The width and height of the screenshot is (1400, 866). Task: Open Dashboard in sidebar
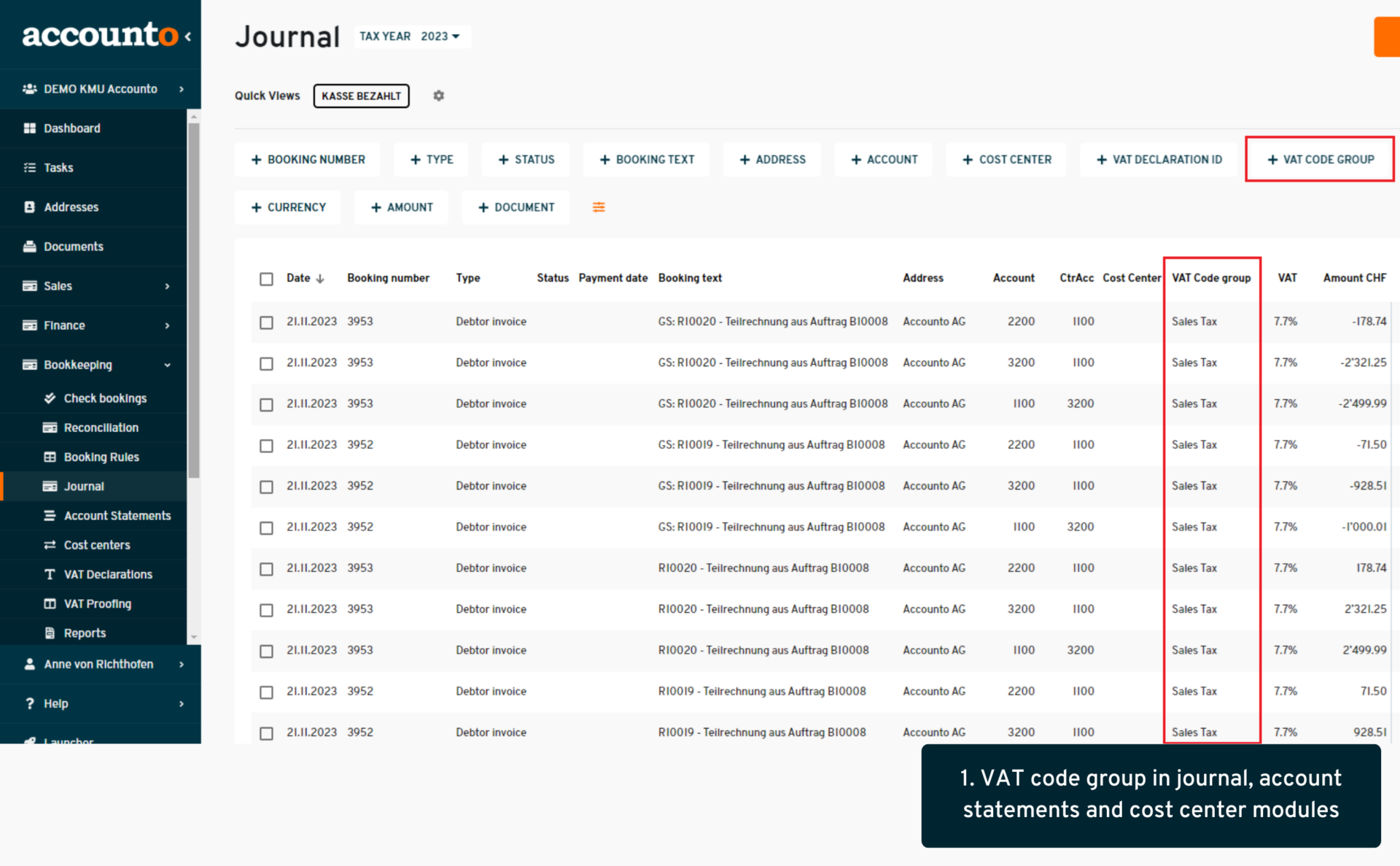click(x=93, y=128)
